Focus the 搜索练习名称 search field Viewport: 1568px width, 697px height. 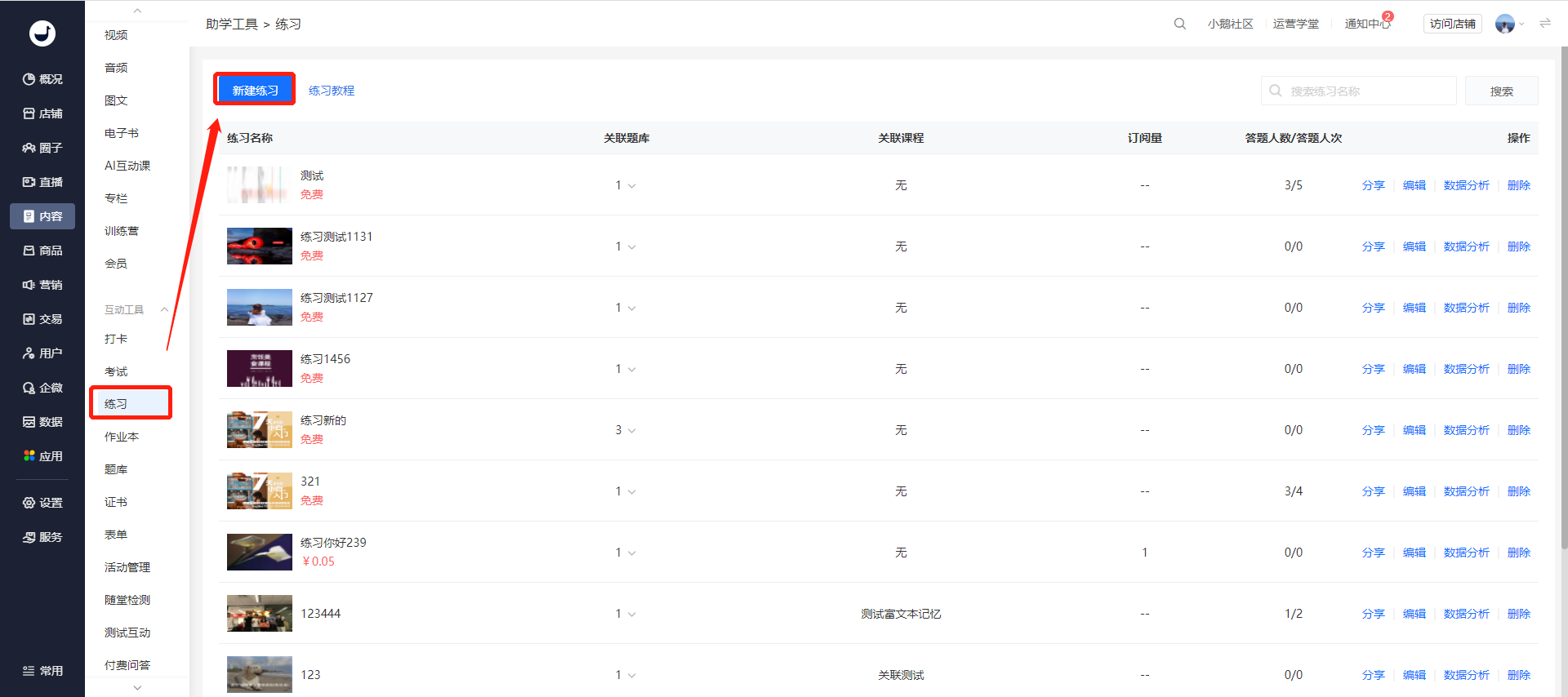(x=1358, y=91)
